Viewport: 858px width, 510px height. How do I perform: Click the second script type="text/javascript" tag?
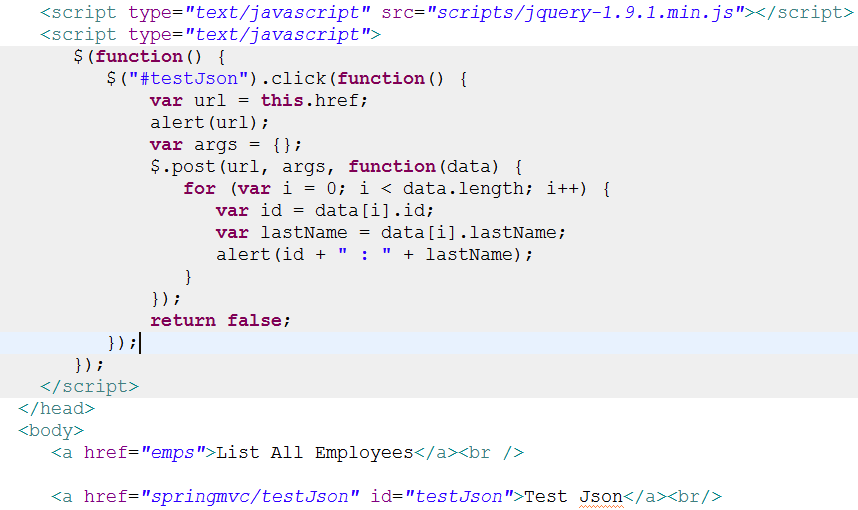210,35
